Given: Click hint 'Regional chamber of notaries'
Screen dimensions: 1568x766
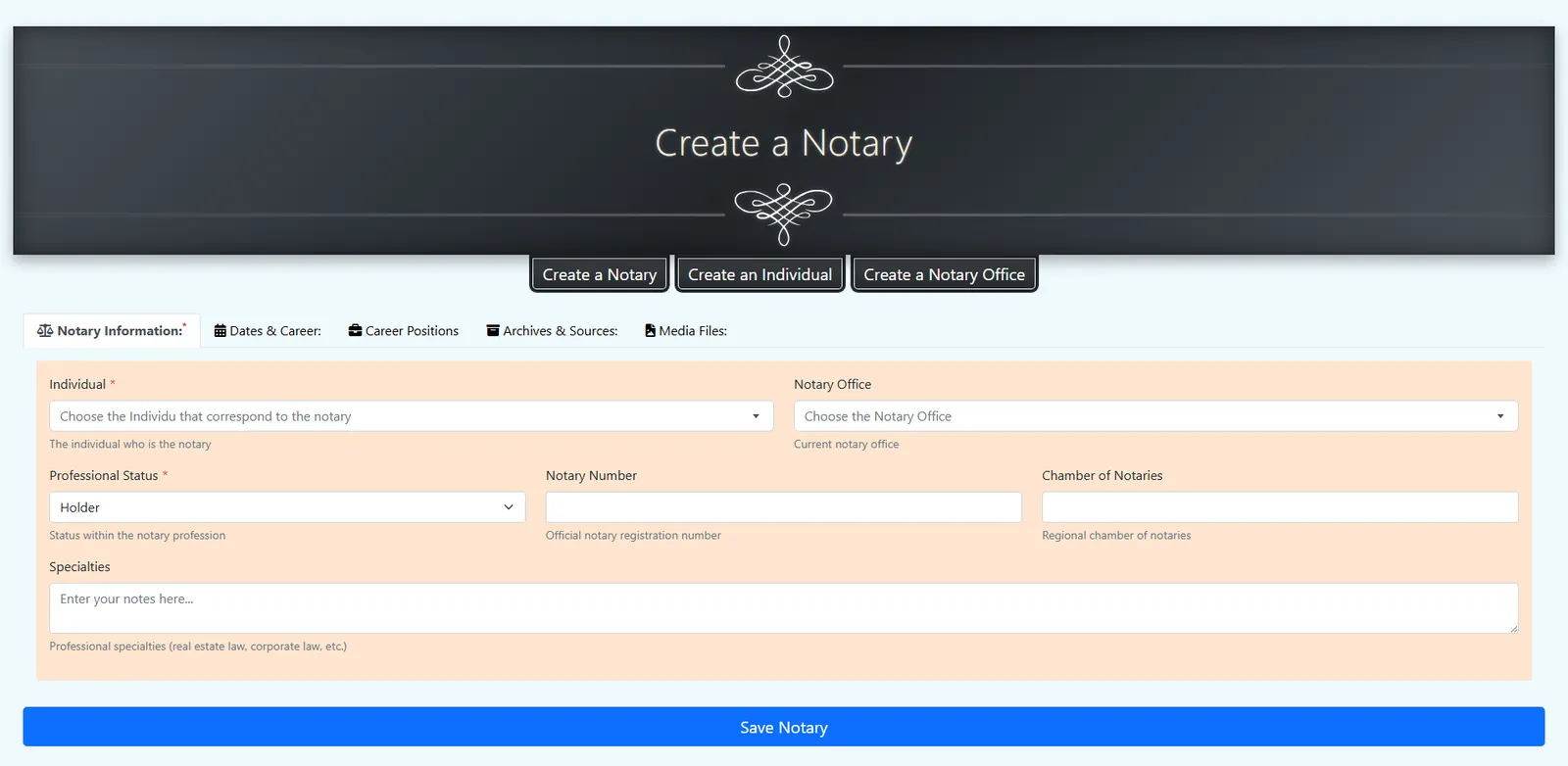Looking at the screenshot, I should pyautogui.click(x=1116, y=535).
